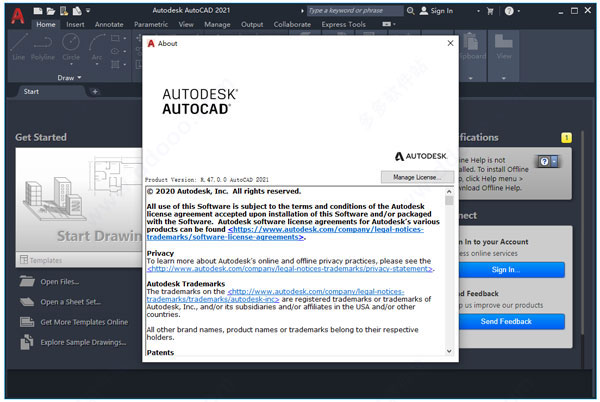The height and width of the screenshot is (402, 600).
Task: Click the notification help icon button
Action: pos(547,162)
